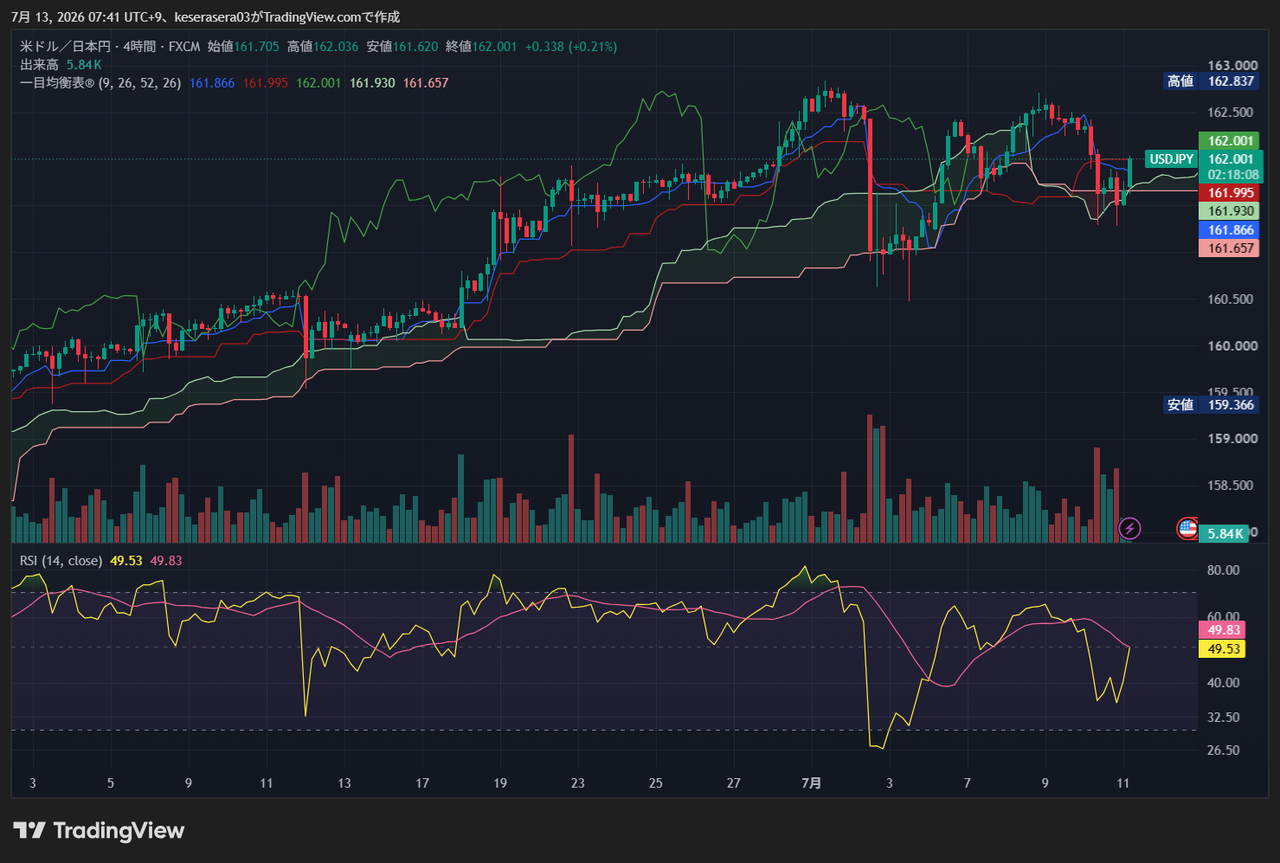Click the 安値 159.366 low price label

1211,405
